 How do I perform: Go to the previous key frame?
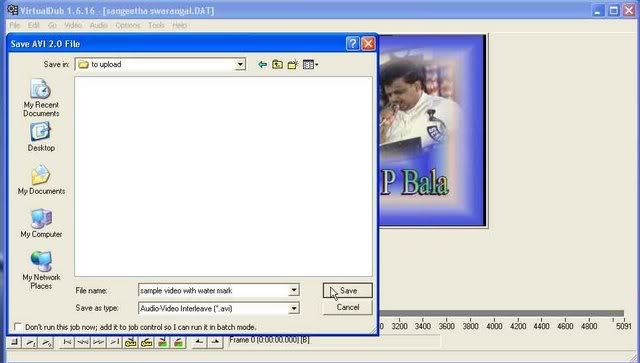(x=131, y=342)
